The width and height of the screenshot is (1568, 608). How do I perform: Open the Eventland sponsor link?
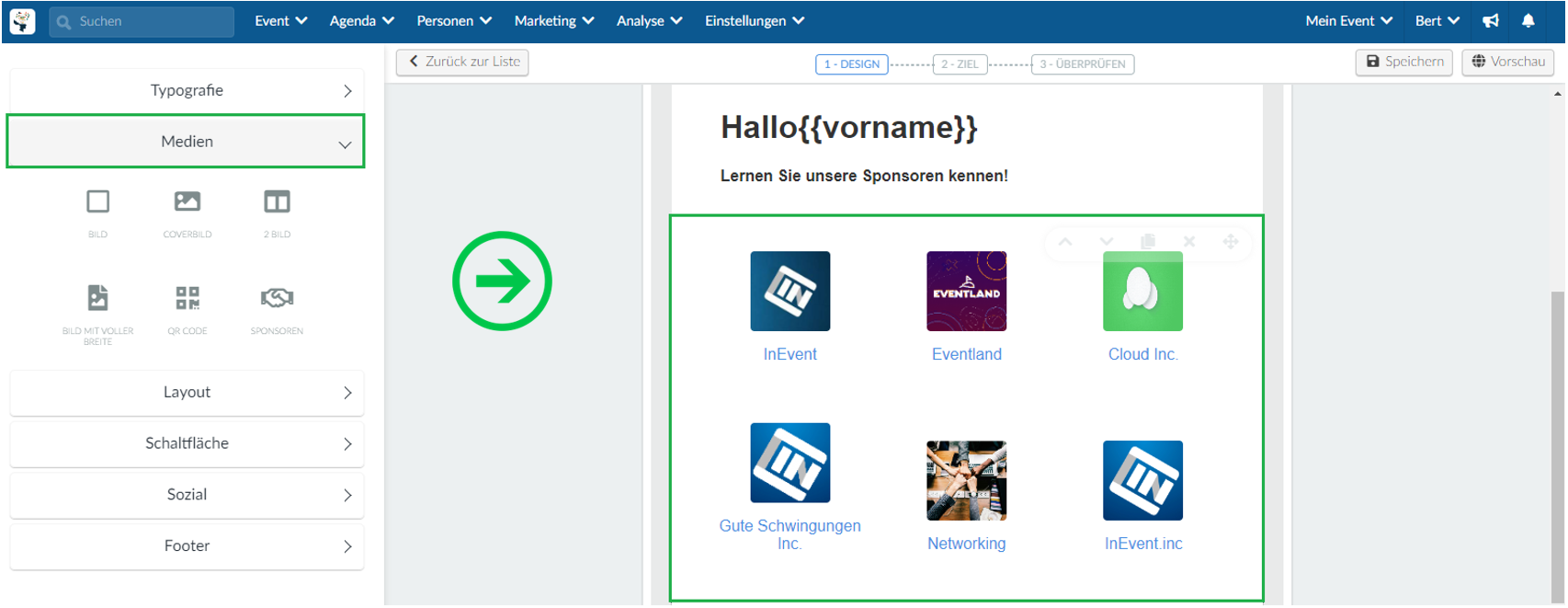tap(967, 354)
